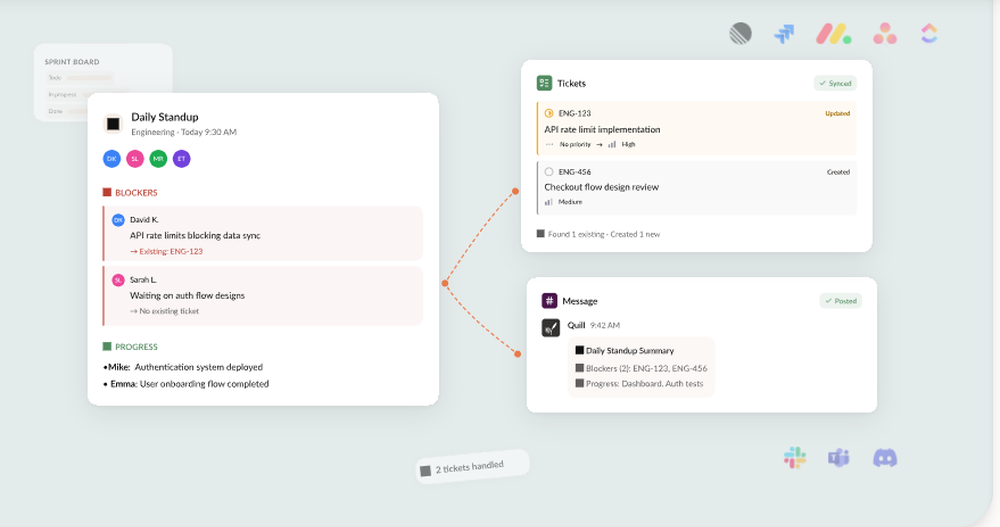Select the DK attendee avatar under Engineering

click(x=112, y=159)
